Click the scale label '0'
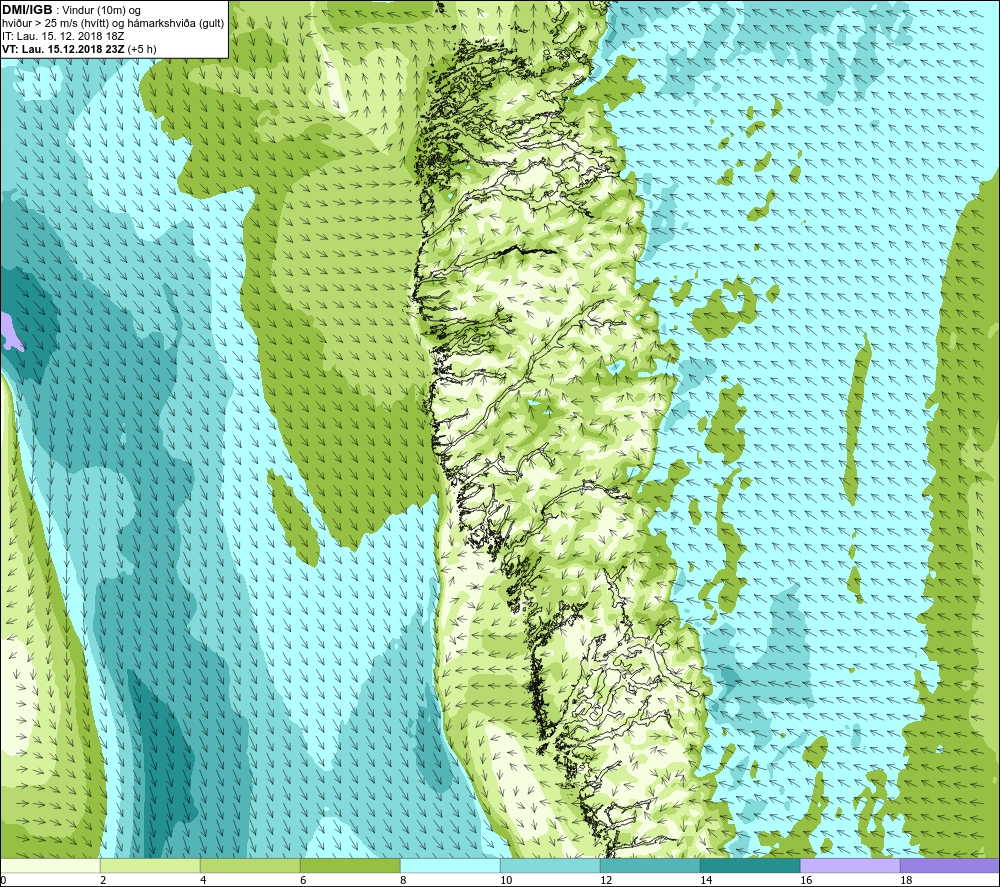 (x=4, y=880)
